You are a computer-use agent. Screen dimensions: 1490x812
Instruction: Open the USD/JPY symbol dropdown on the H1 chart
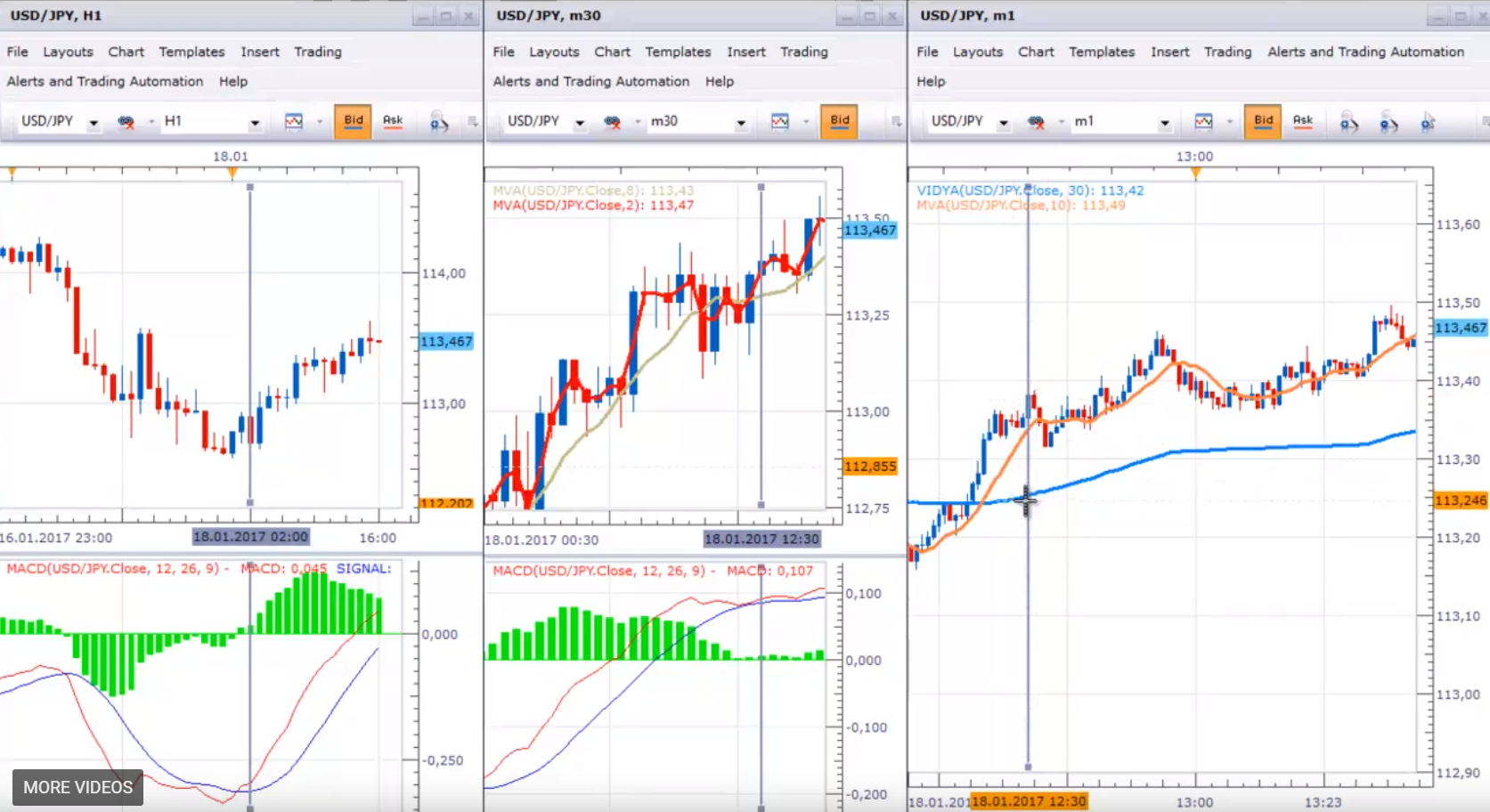94,122
